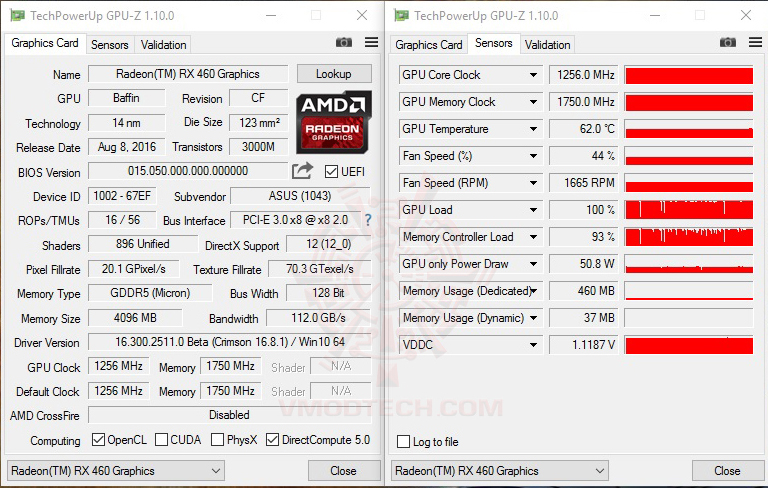768x488 pixels.
Task: Click the camera icon in the Sensors window
Action: pyautogui.click(x=728, y=43)
